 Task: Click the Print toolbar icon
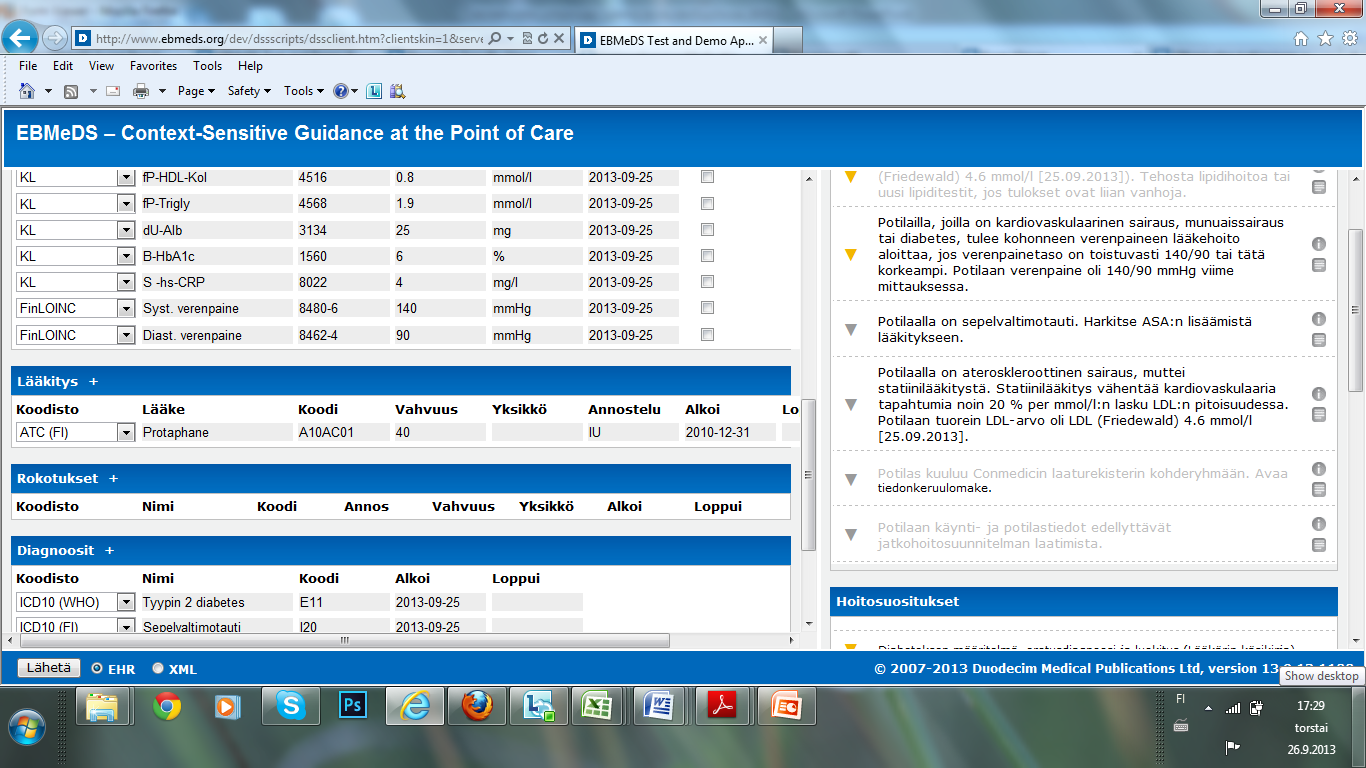141,91
